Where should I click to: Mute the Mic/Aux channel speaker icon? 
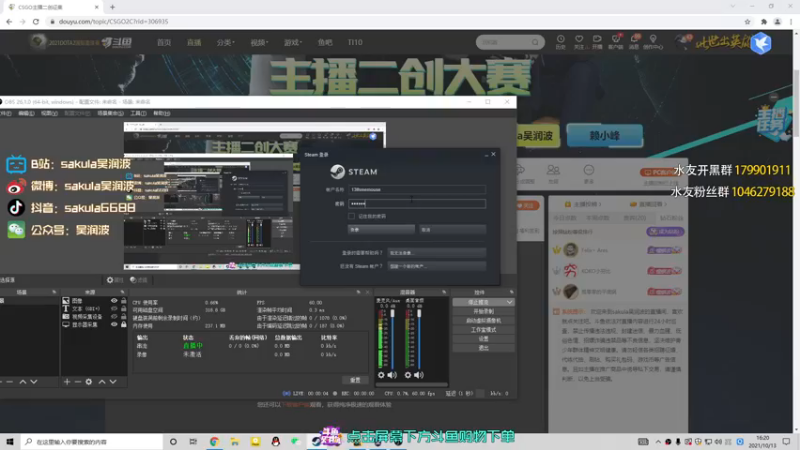(x=392, y=375)
